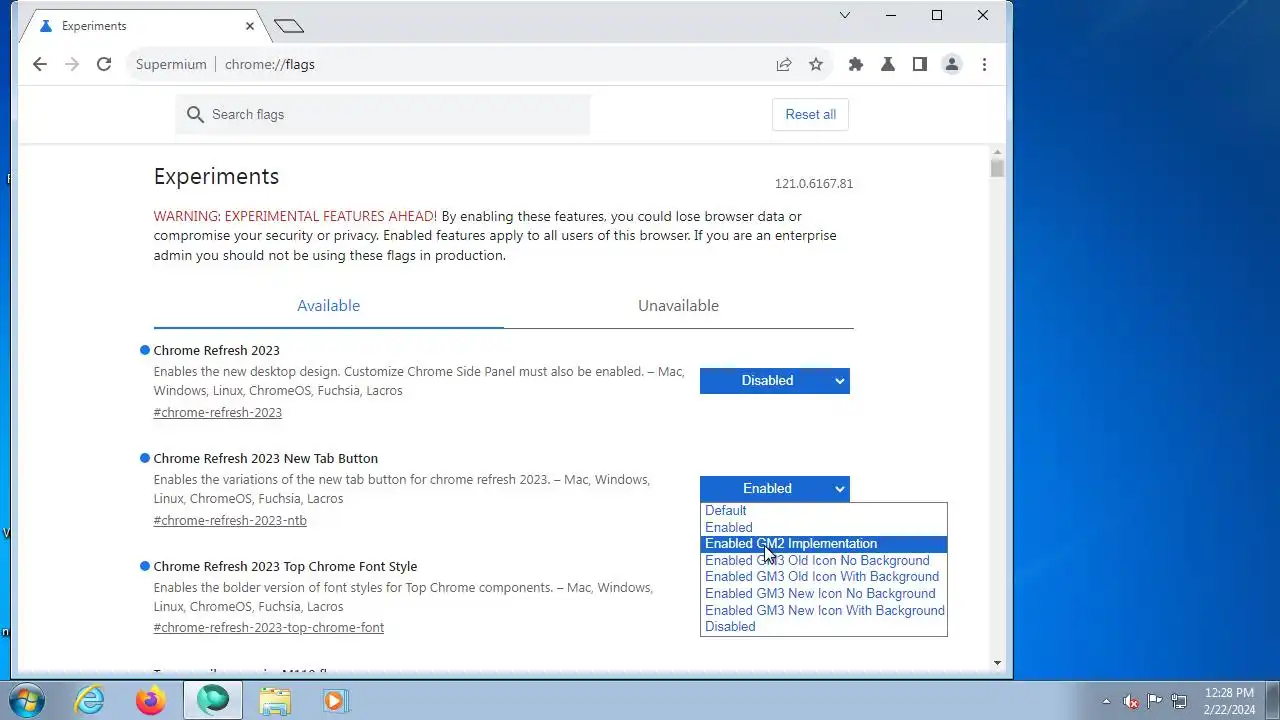This screenshot has width=1280, height=720.
Task: Open the #chrome-refresh-2023-ntb anchor link
Action: 230,520
